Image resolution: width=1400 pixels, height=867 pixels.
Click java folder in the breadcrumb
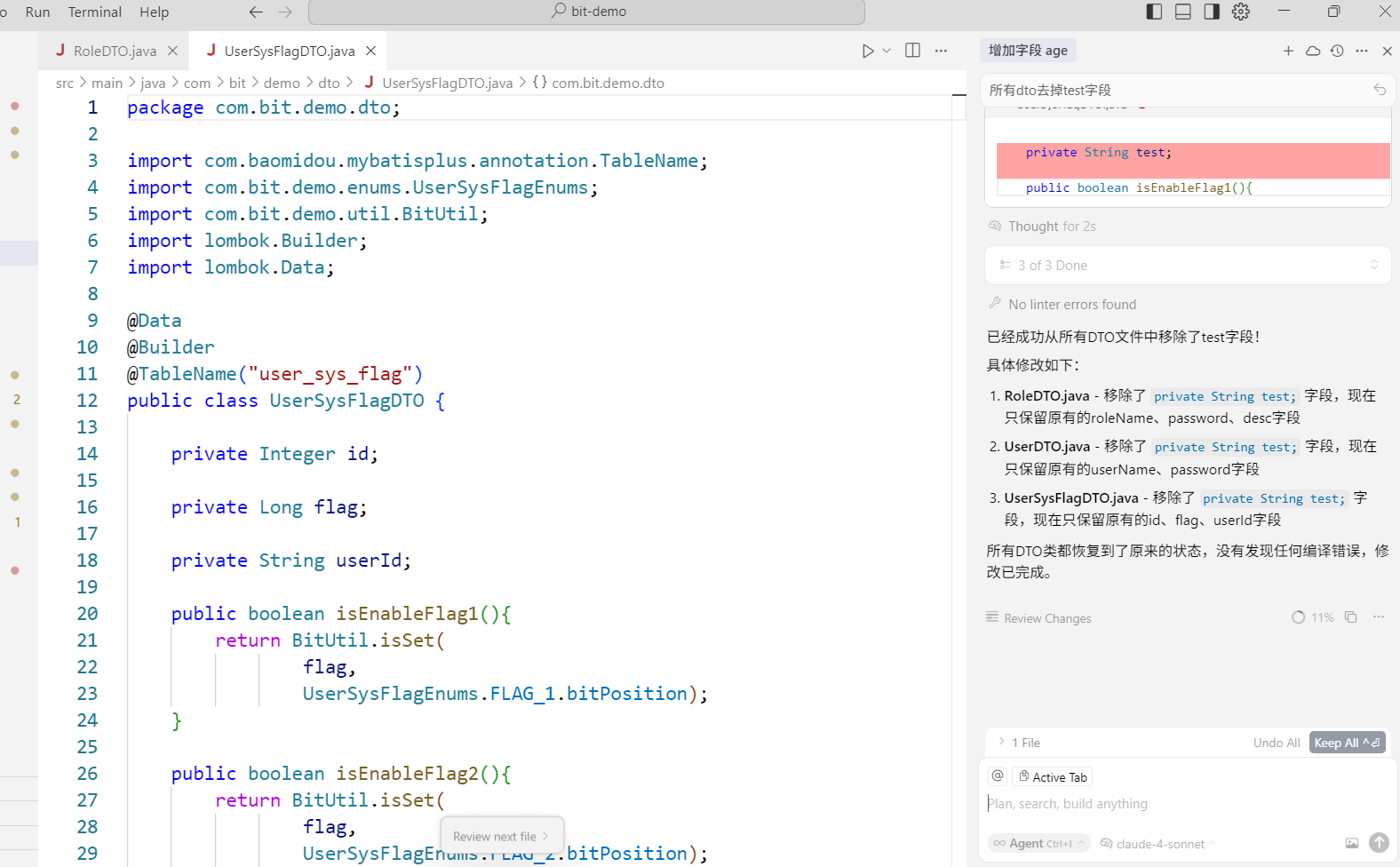pyautogui.click(x=153, y=83)
